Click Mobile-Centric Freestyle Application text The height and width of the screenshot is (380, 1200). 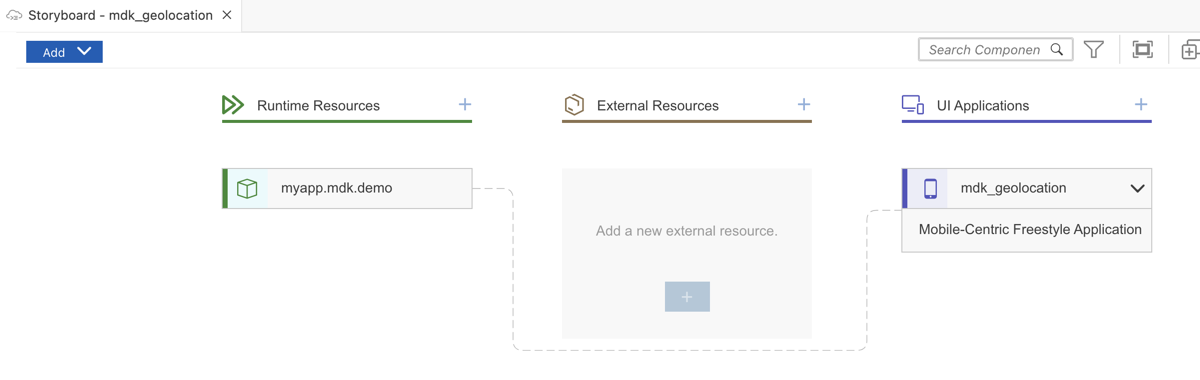click(1030, 229)
